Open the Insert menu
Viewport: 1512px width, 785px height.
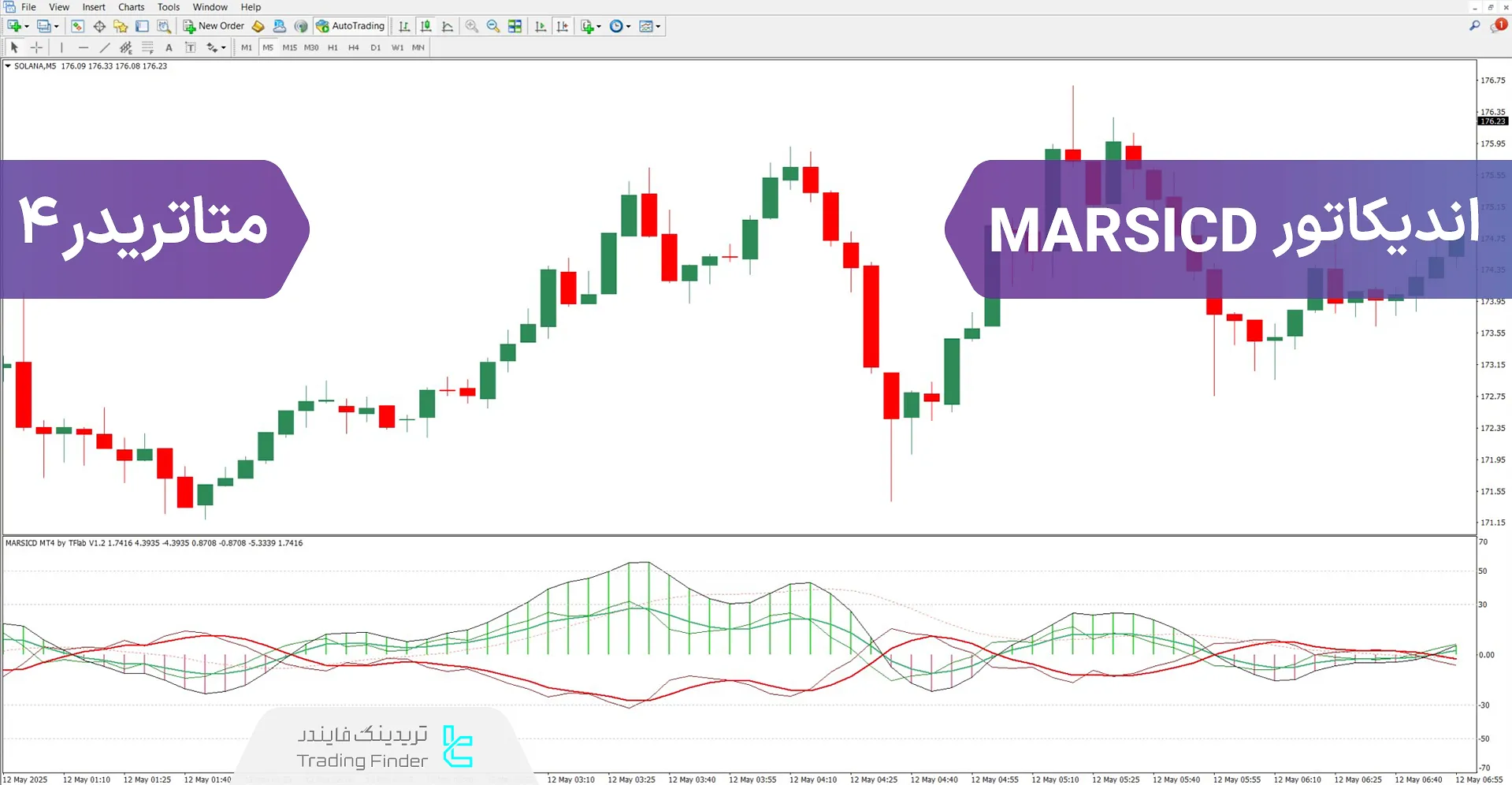click(x=93, y=7)
